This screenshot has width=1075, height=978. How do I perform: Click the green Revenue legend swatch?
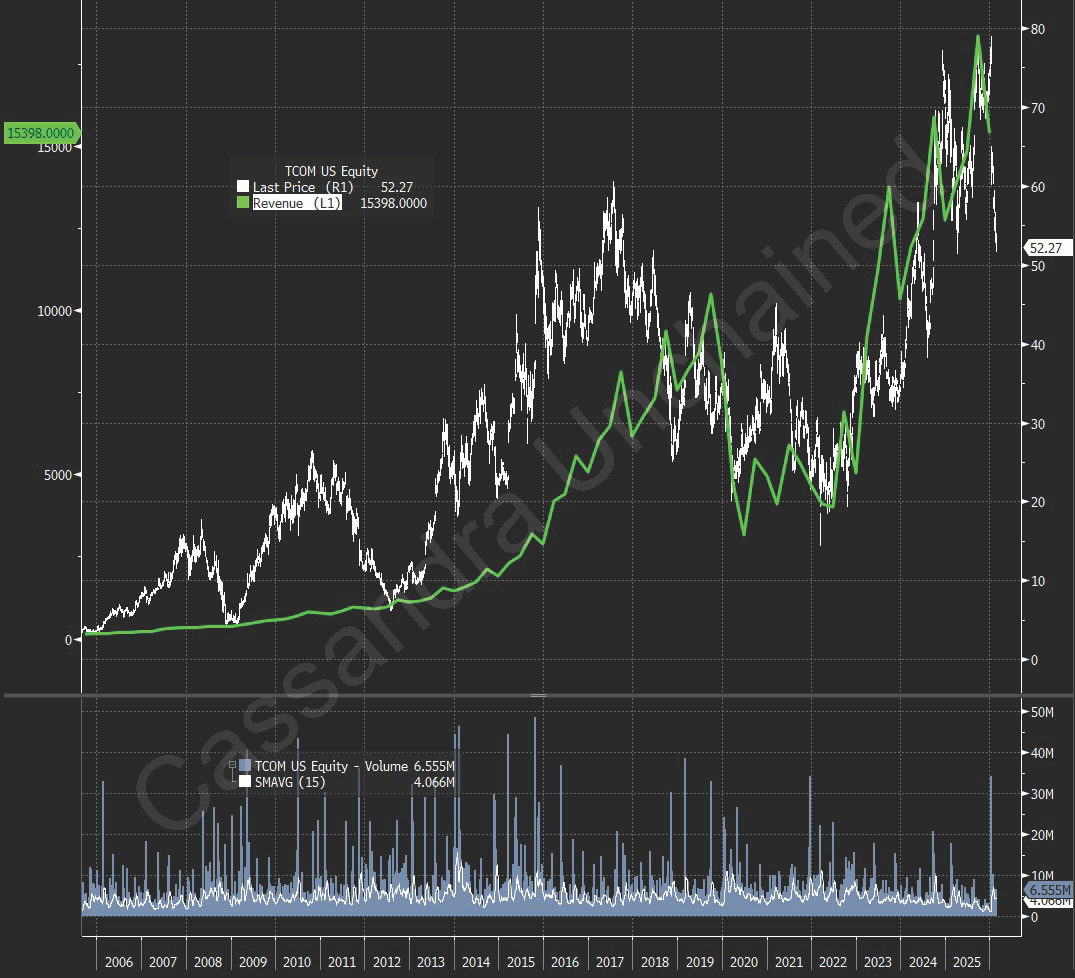[x=242, y=203]
